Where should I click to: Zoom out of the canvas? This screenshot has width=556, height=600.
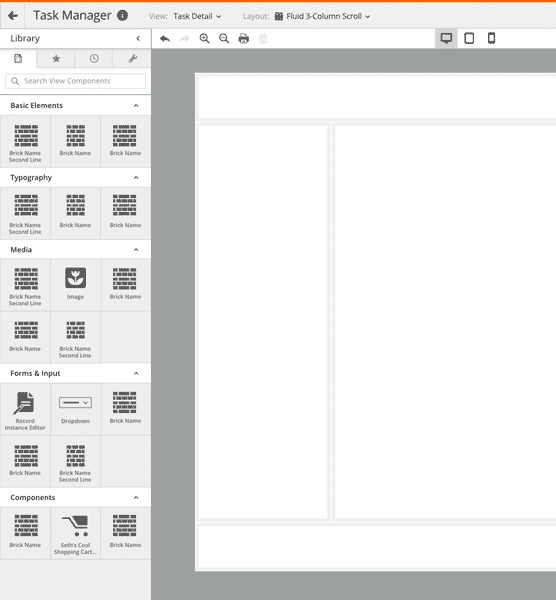(x=224, y=39)
